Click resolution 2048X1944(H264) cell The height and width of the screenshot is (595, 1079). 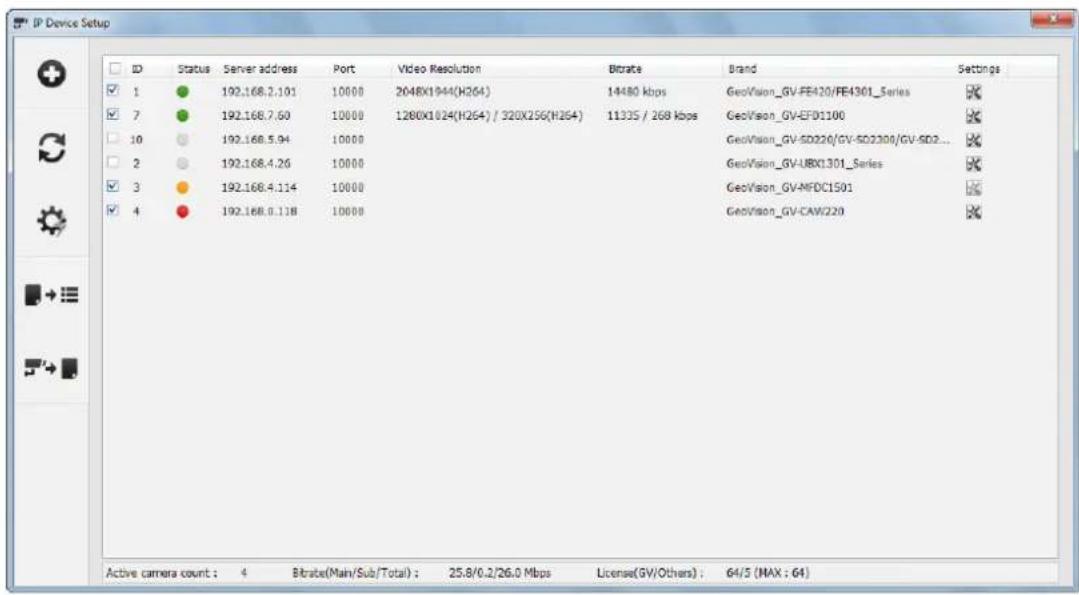pyautogui.click(x=443, y=91)
